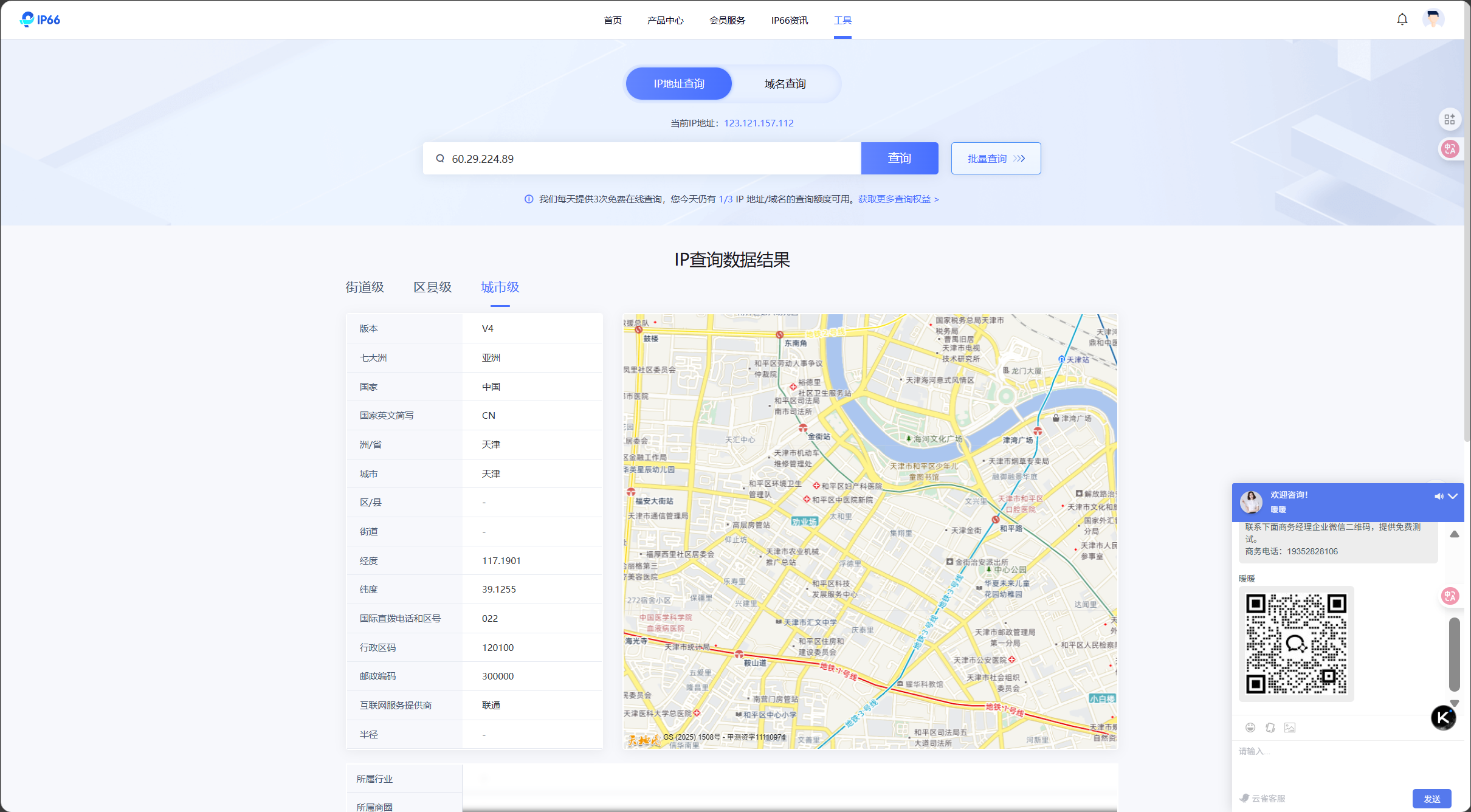This screenshot has height=812, width=1471.
Task: Open the user avatar in the header
Action: point(1433,19)
